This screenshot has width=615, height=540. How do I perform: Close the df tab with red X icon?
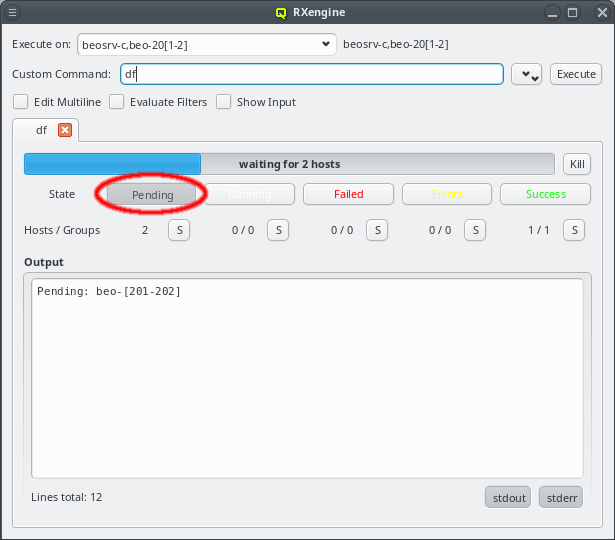[65, 130]
